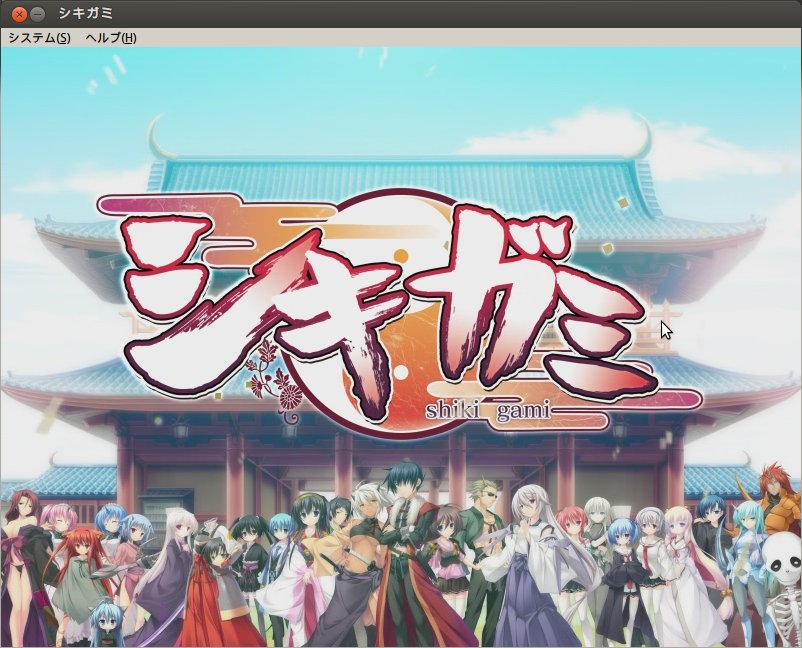Click the シキガミ title logo
The image size is (802, 648).
point(399,314)
